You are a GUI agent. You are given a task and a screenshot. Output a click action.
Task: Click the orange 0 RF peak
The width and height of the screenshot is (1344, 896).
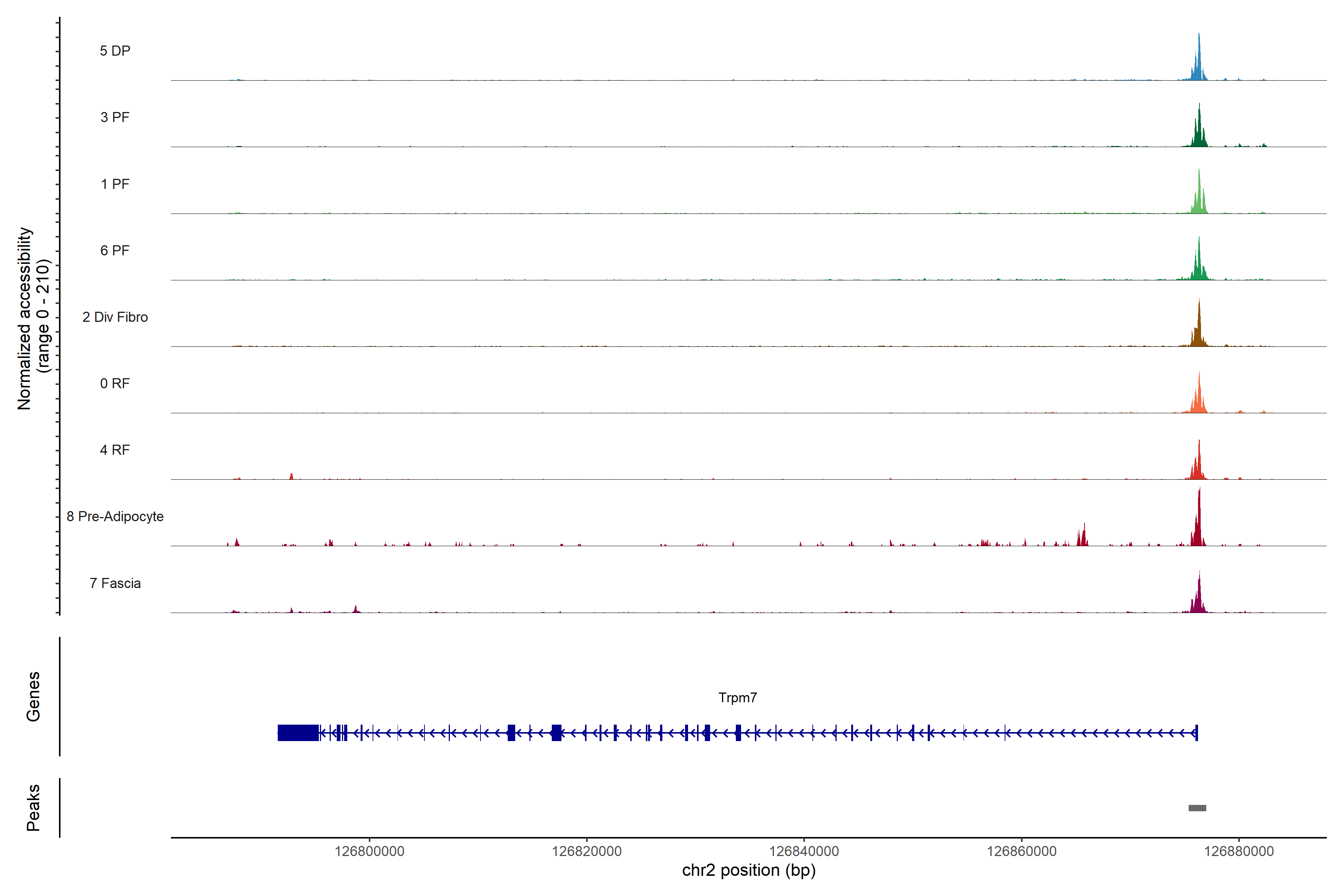1199,400
